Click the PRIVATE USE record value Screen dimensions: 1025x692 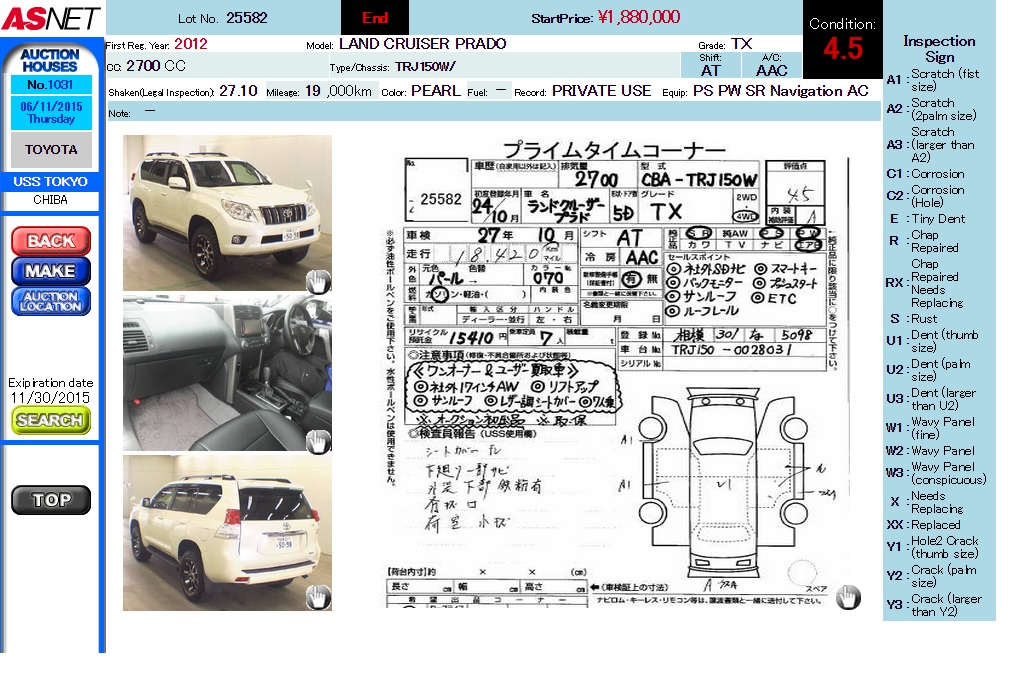(601, 91)
